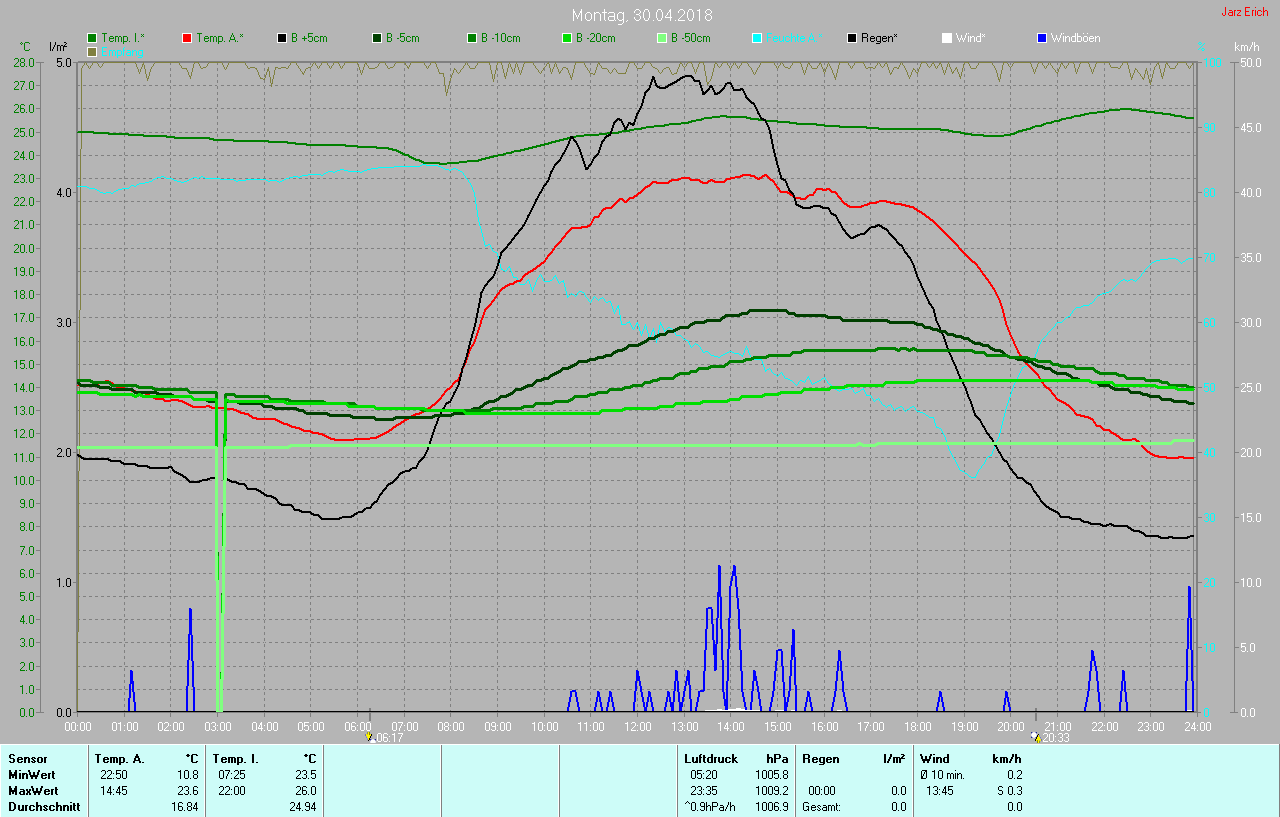Click the B -5cm legend marker

tap(378, 38)
